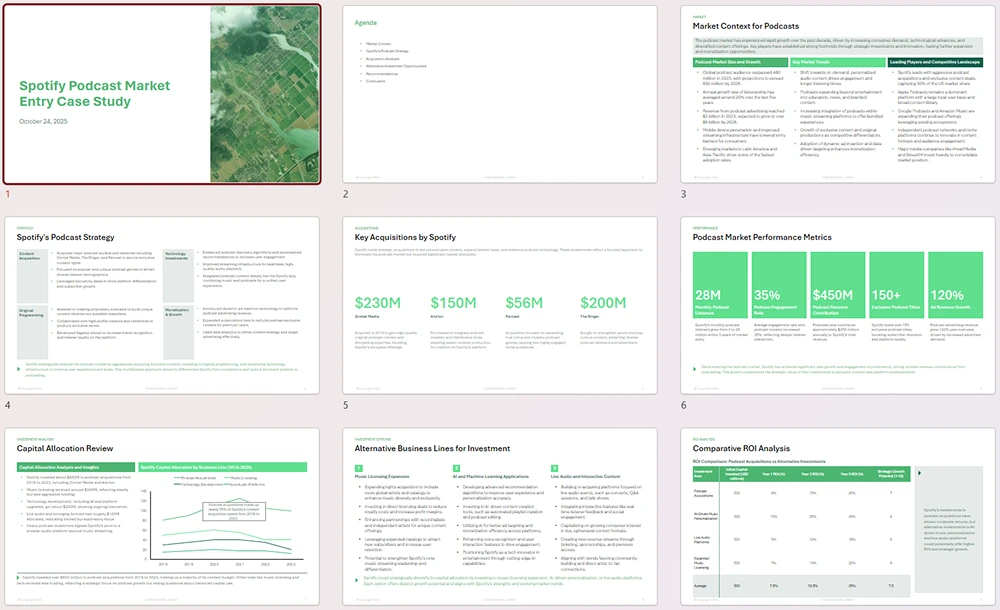1000x610 pixels.
Task: Click the Leading Players and Competitive Landscape header
Action: click(x=935, y=62)
